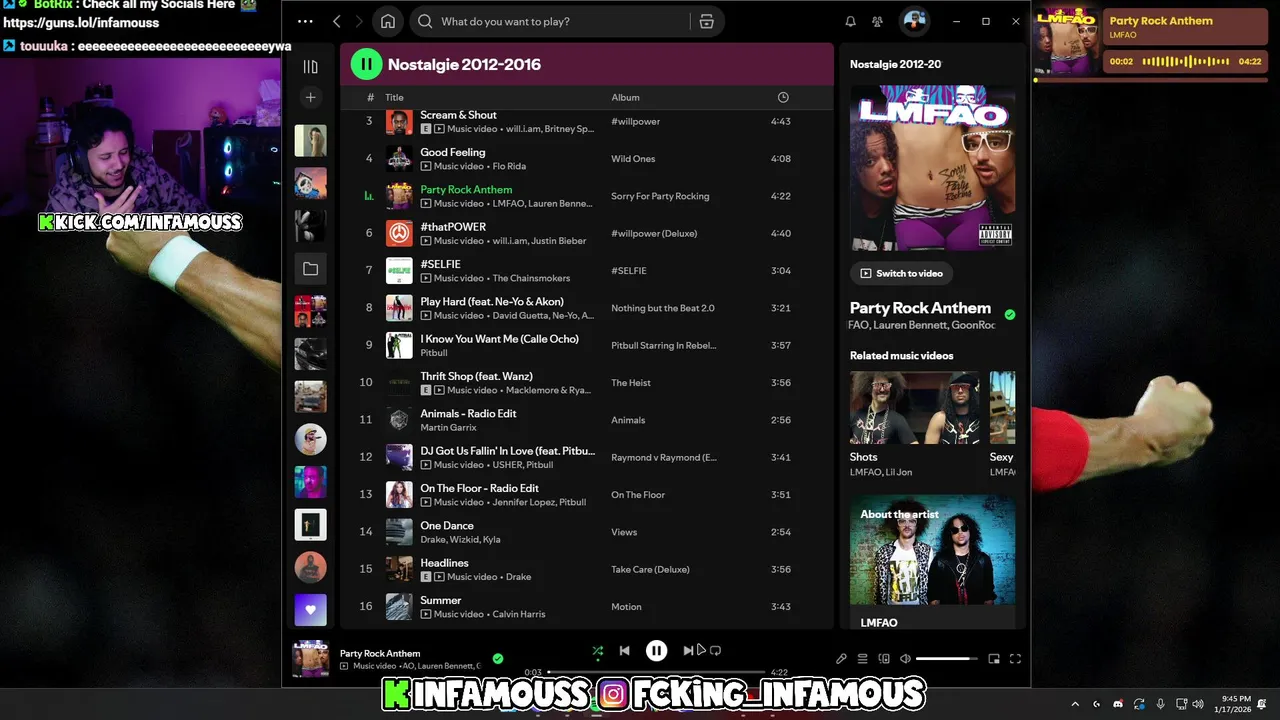
Task: Open the lyrics microphone icon
Action: (841, 659)
